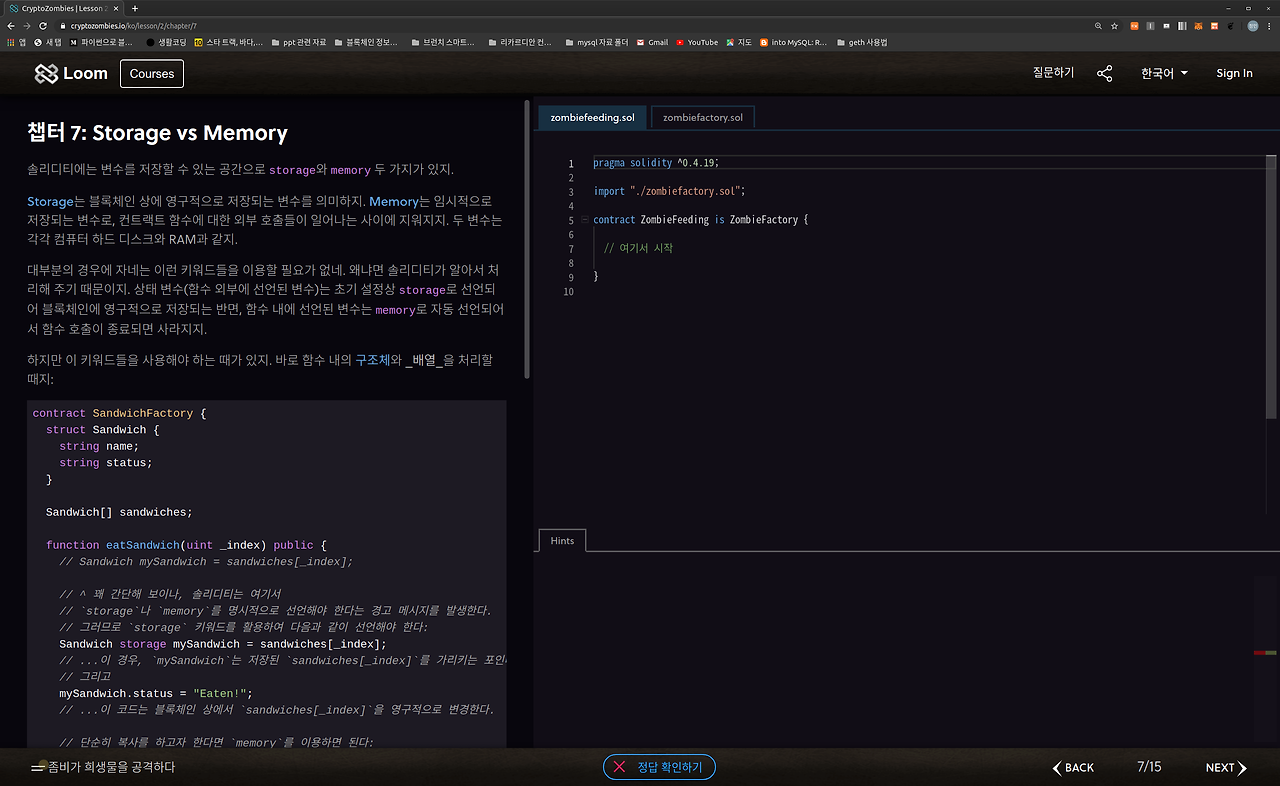Open the 한국어 language dropdown
Image resolution: width=1280 pixels, height=786 pixels.
(1164, 73)
